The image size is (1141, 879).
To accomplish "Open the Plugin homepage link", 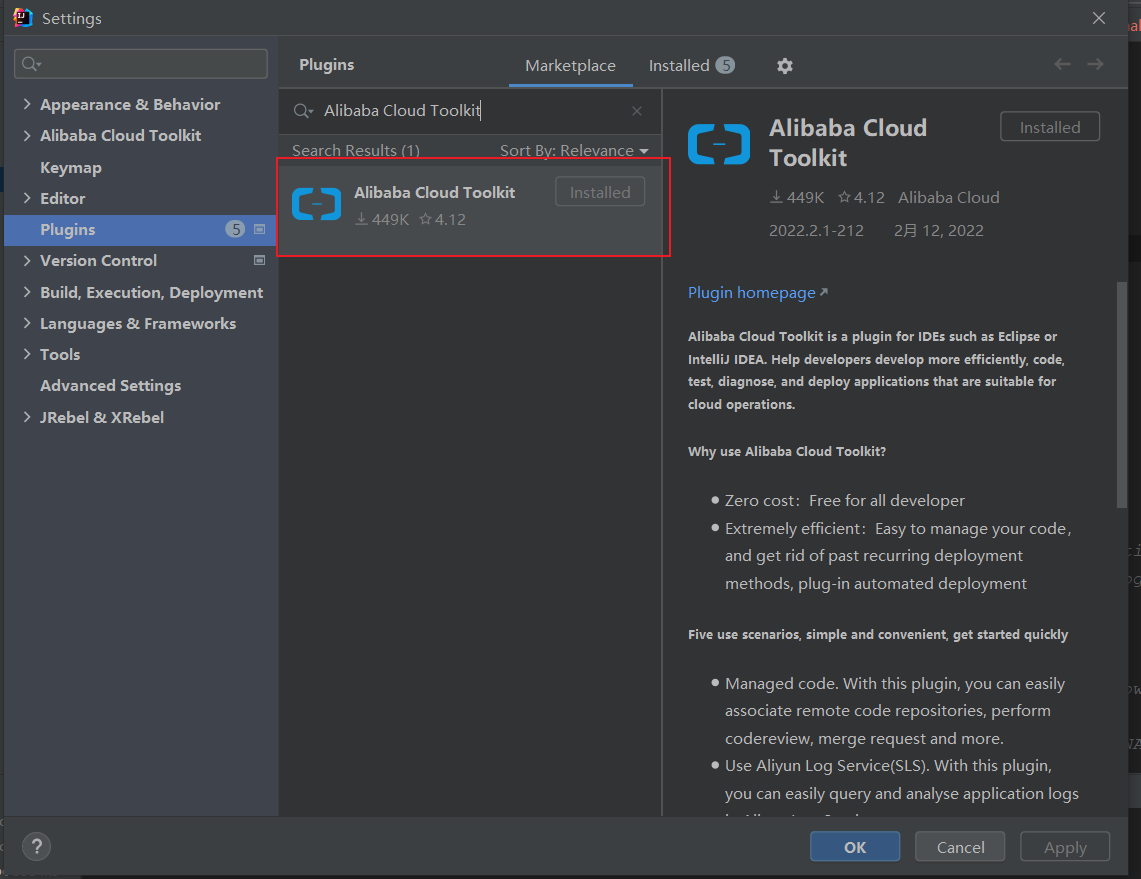I will pos(757,293).
